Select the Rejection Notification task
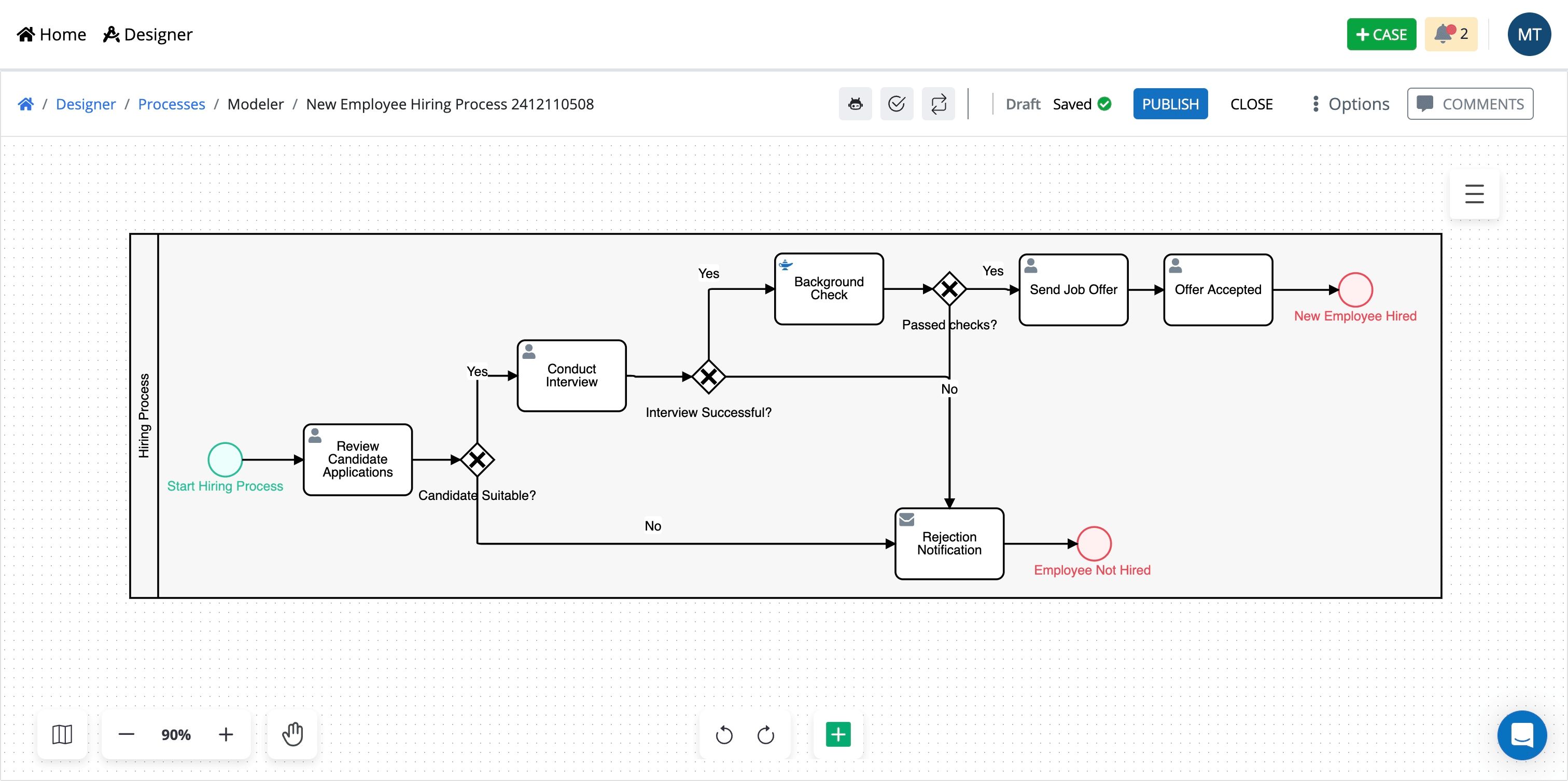The image size is (1568, 781). 949,543
